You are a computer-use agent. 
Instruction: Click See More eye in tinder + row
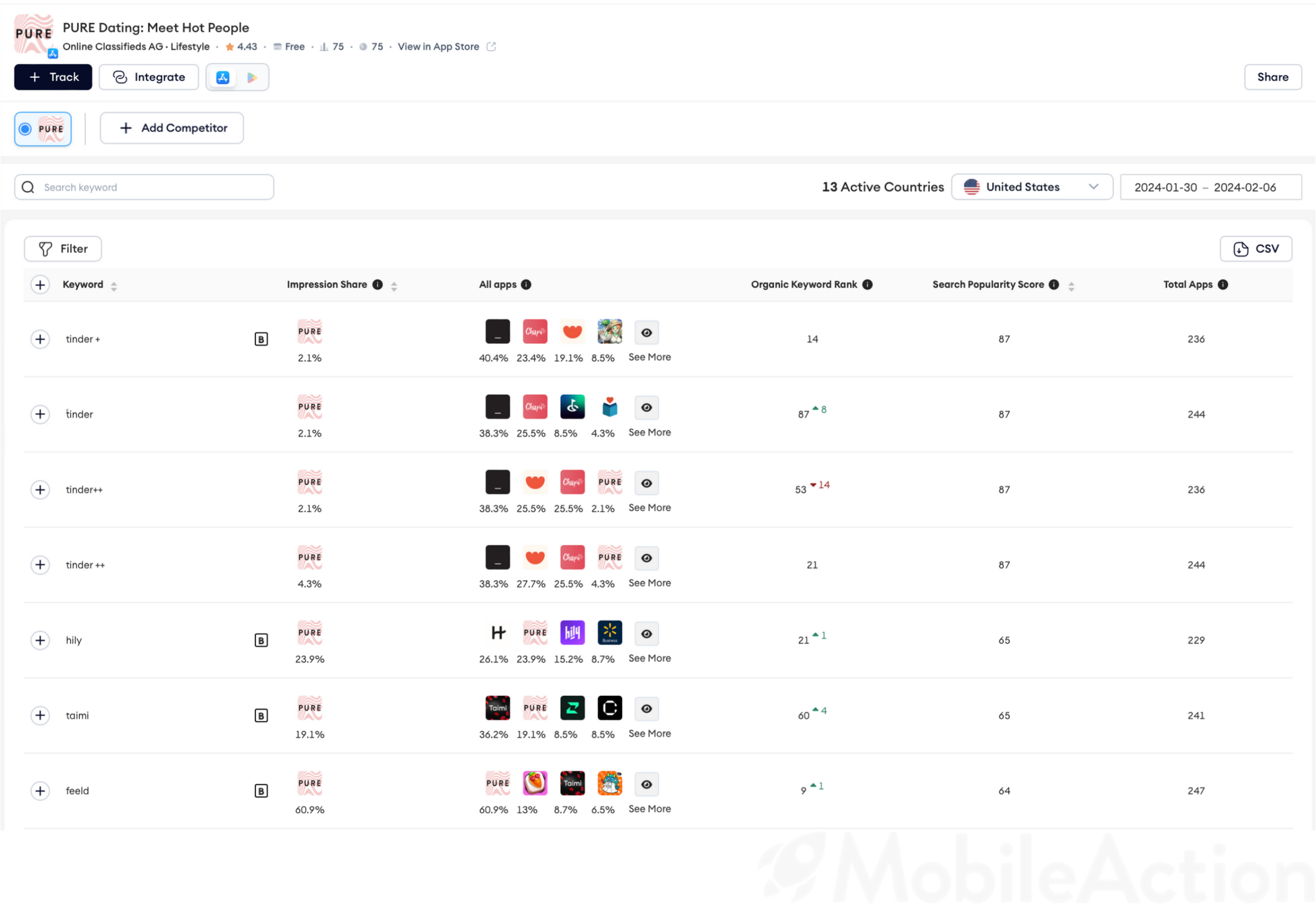(x=647, y=333)
